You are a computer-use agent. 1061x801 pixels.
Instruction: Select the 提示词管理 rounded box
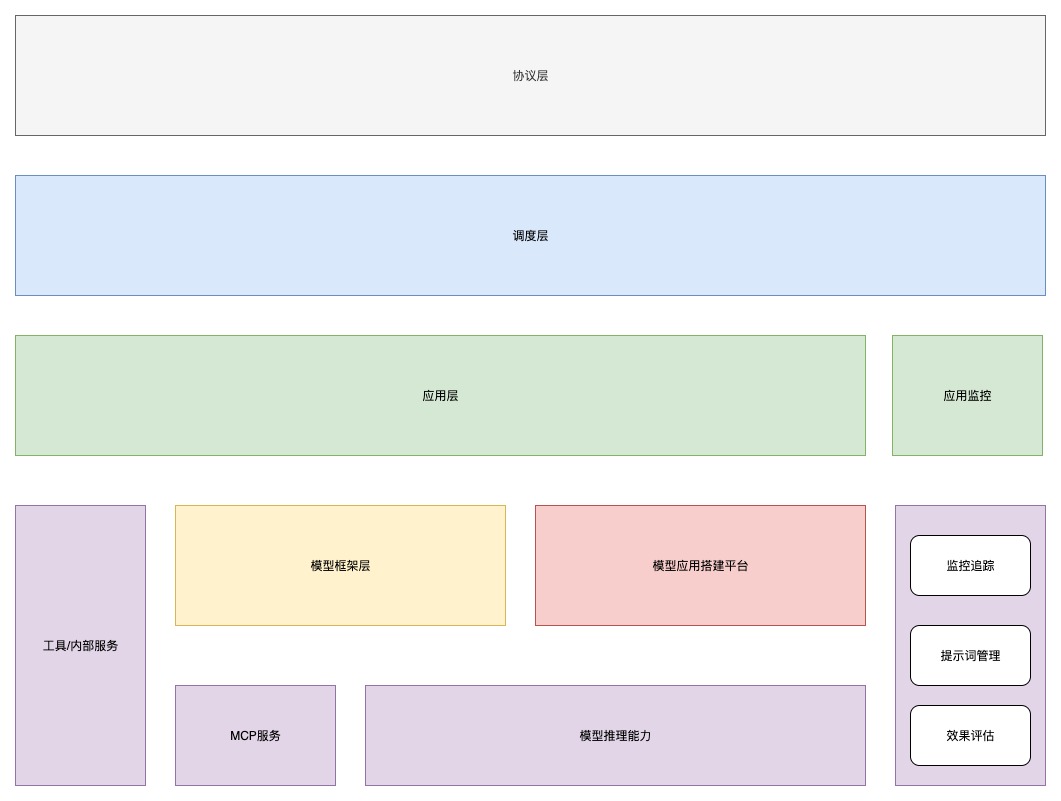(x=970, y=655)
